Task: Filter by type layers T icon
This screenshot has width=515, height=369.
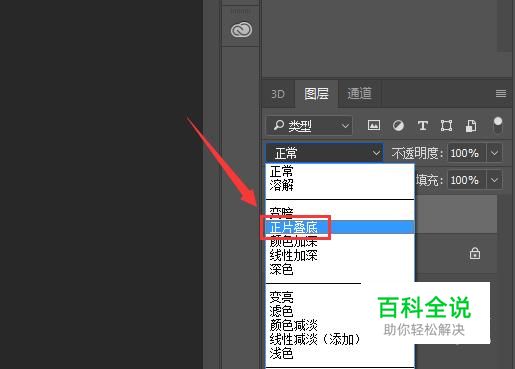Action: (423, 126)
